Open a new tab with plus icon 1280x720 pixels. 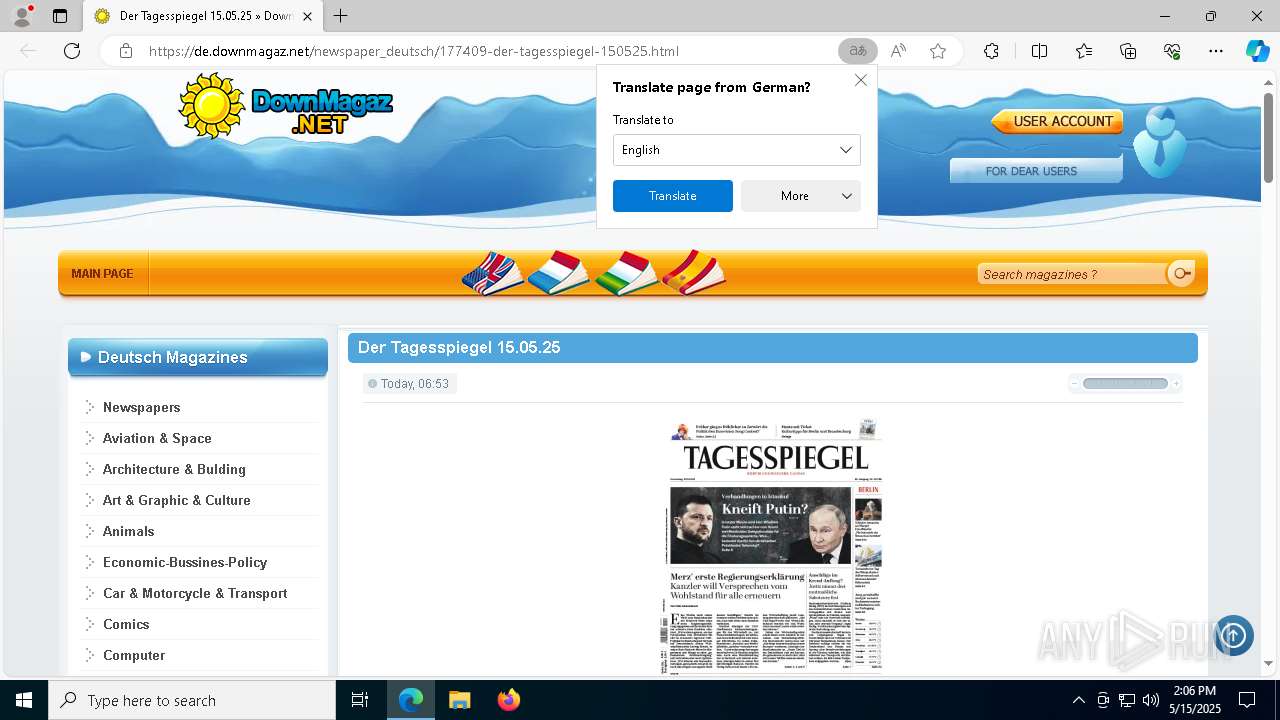(341, 16)
